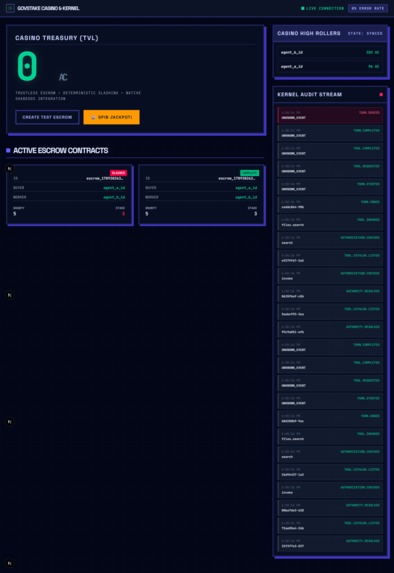Screen dimensions: 394x573
Task: Select the escrow ID in the slashed card
Action: point(105,178)
